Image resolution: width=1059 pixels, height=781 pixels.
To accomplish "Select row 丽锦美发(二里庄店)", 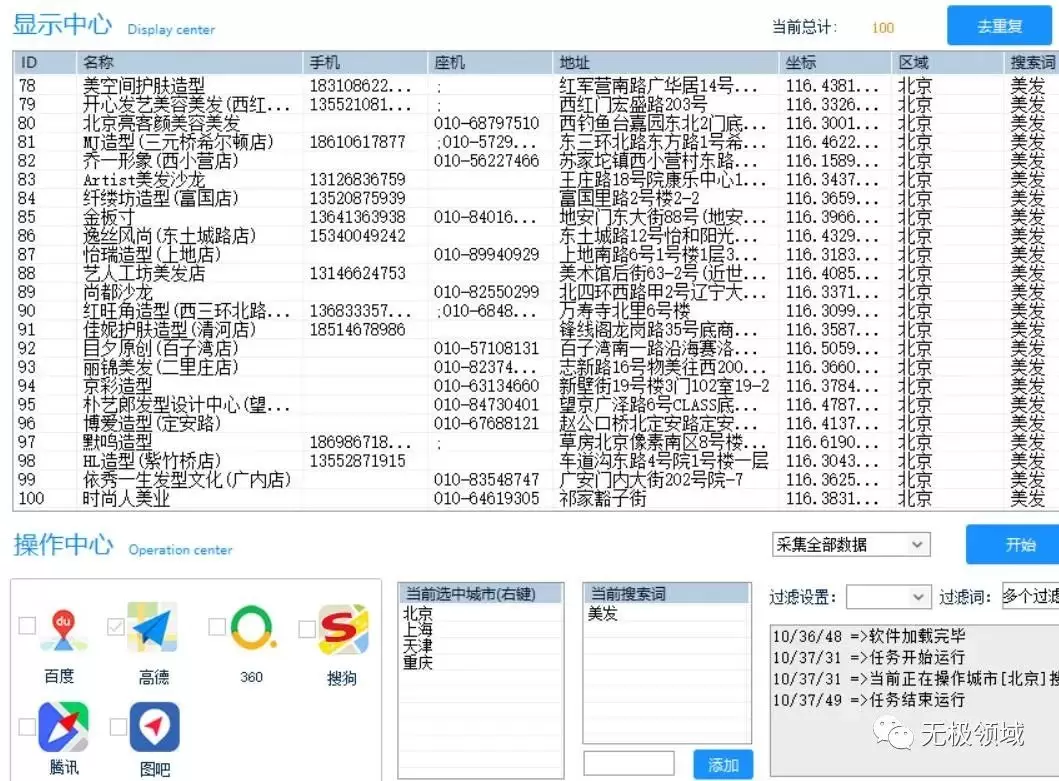I will (536, 368).
